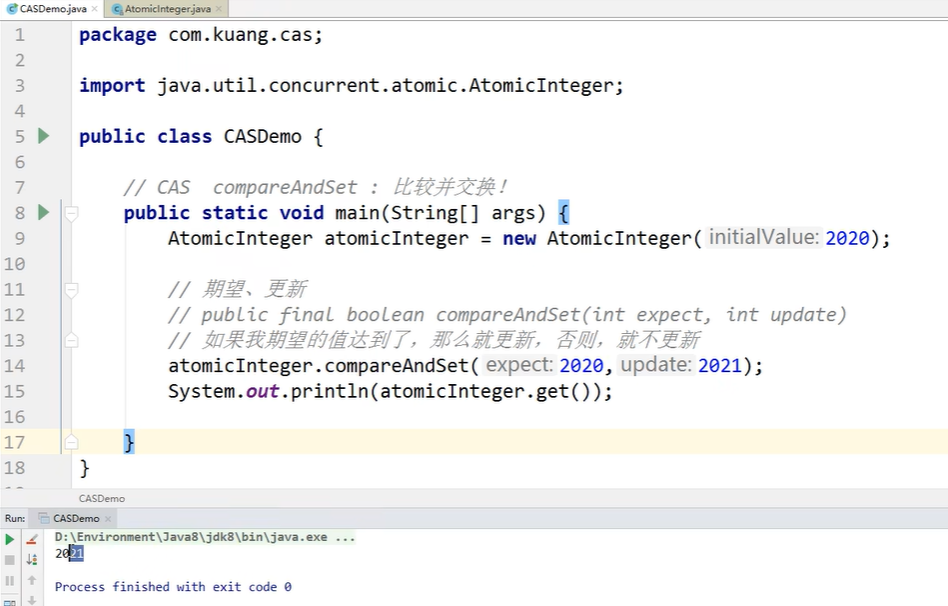Click the highlighted opening brace on line 8
Viewport: 948px width, 606px height.
tap(563, 213)
